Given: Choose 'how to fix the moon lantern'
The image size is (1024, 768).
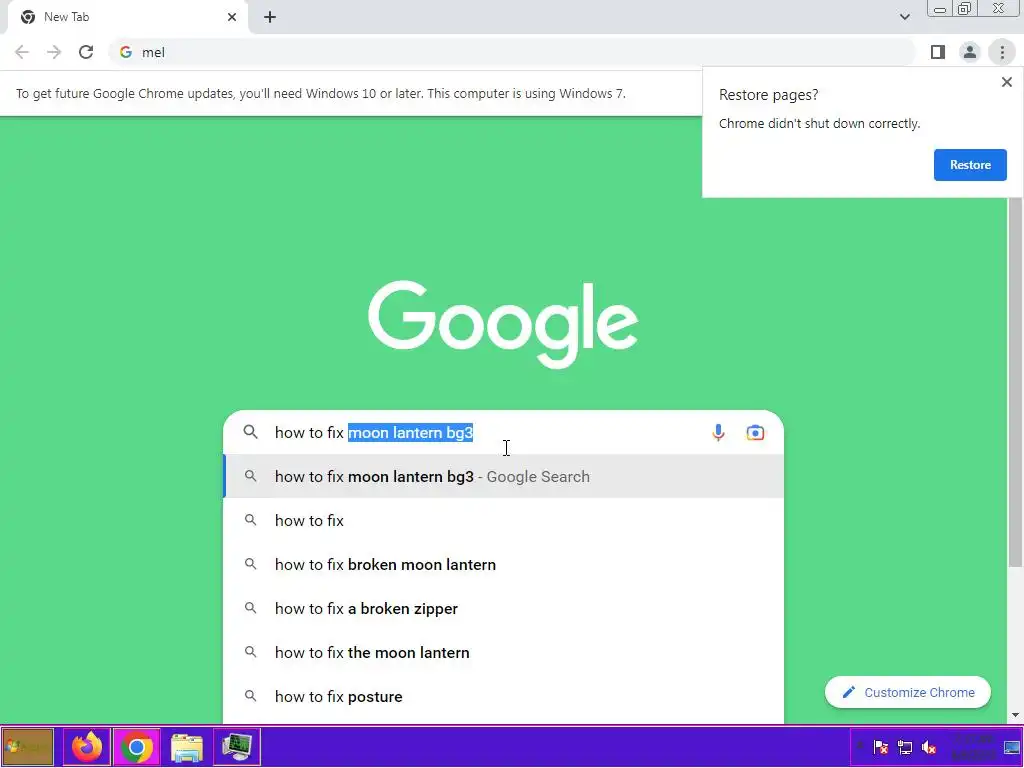Looking at the screenshot, I should pos(504,652).
